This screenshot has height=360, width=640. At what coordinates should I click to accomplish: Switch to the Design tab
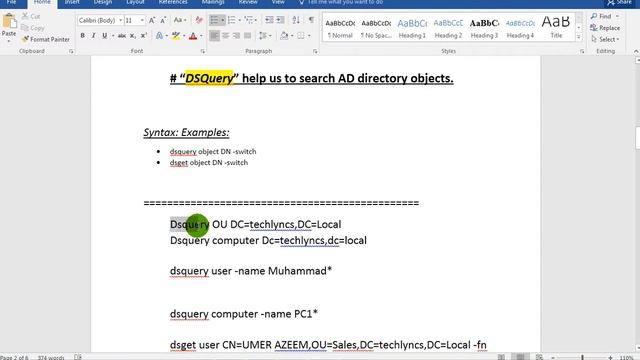tap(102, 2)
